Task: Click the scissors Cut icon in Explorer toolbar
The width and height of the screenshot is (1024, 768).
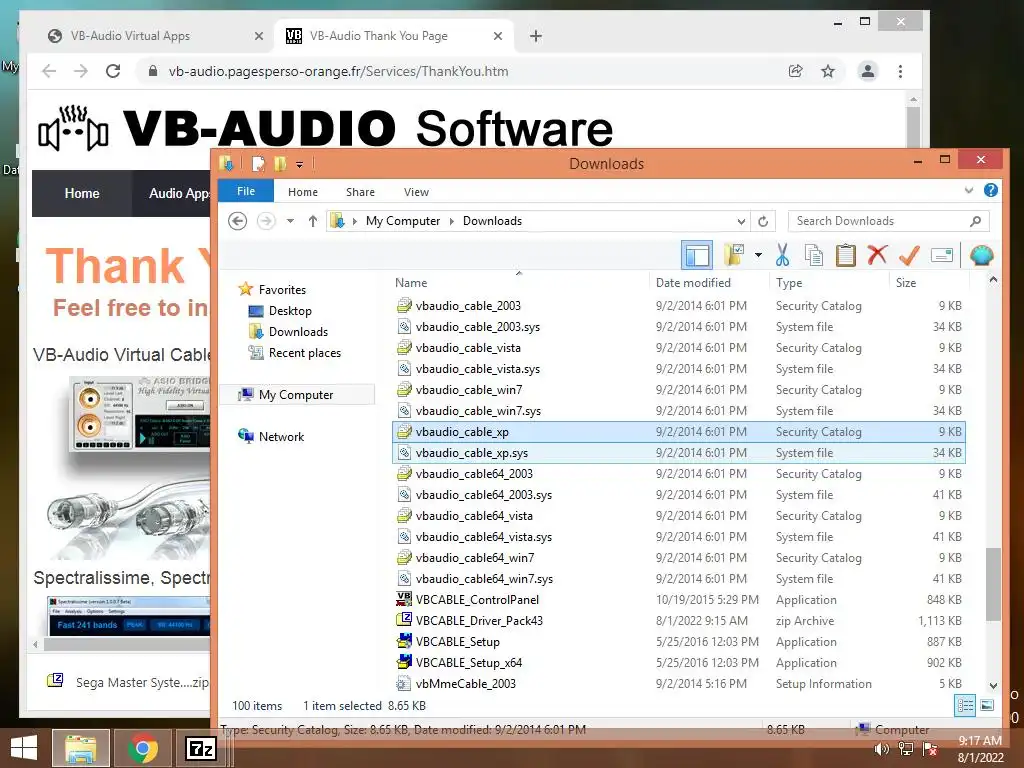Action: [782, 255]
